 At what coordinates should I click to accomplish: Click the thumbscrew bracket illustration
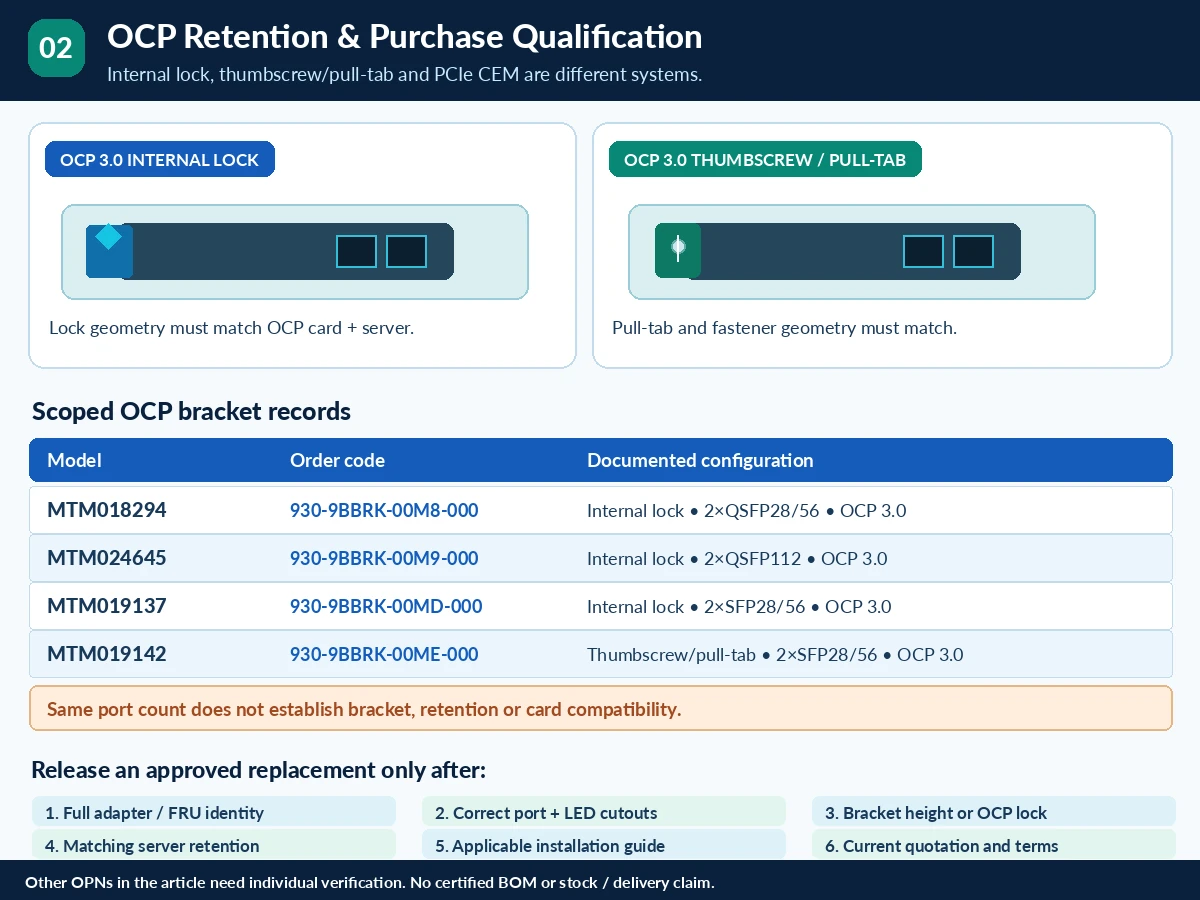[862, 252]
